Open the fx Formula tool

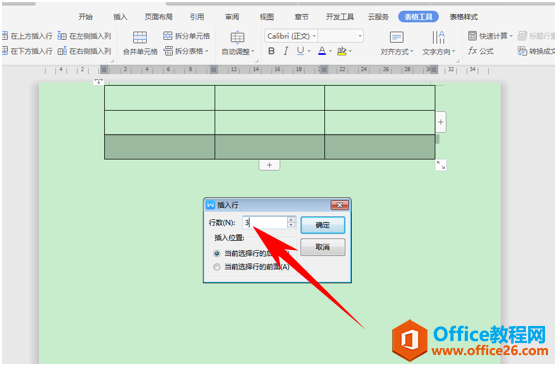pyautogui.click(x=481, y=51)
